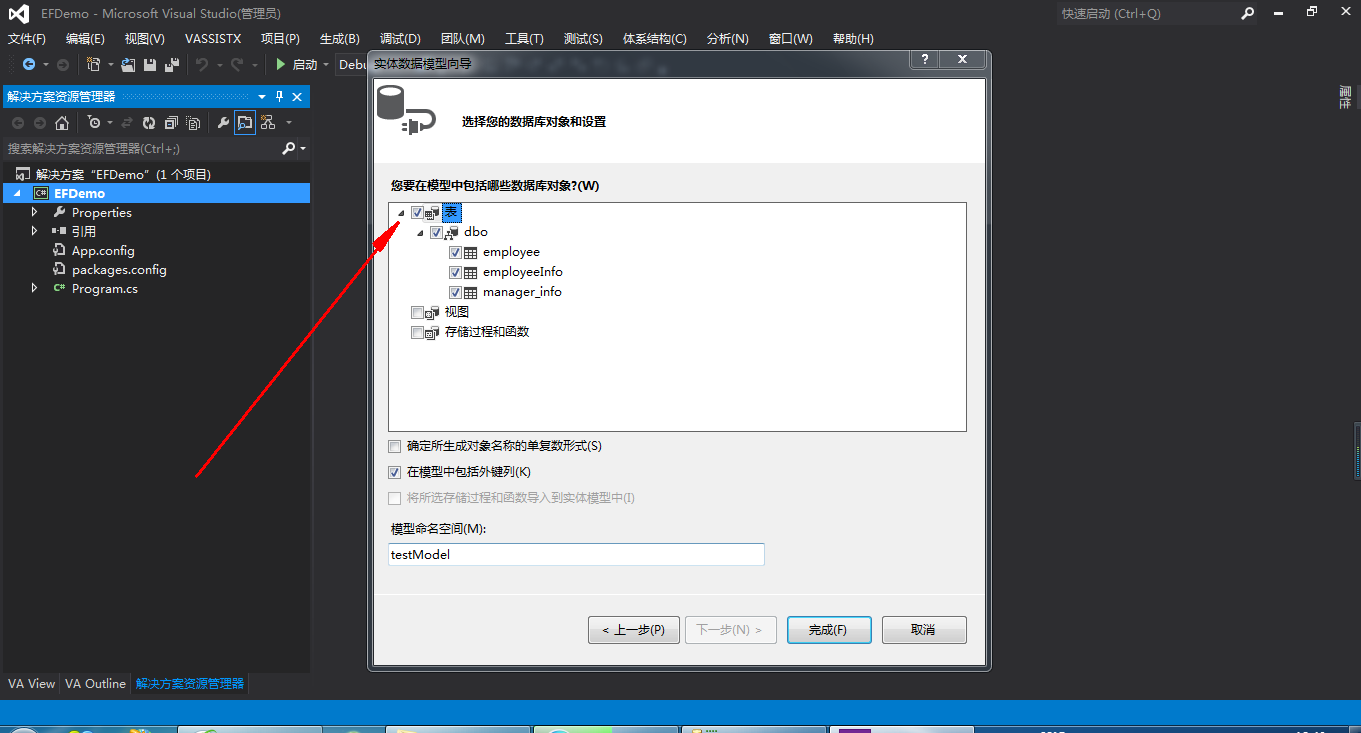Viewport: 1361px width, 733px height.
Task: Uncheck the manager_info table checkbox
Action: (455, 292)
